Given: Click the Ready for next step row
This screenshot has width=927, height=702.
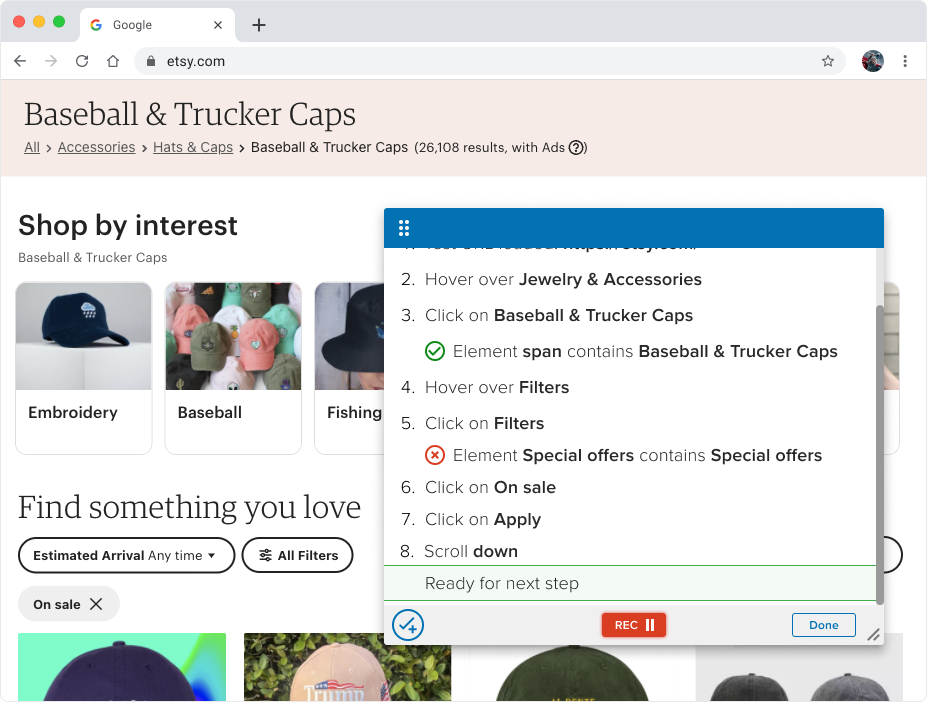Looking at the screenshot, I should coord(630,583).
